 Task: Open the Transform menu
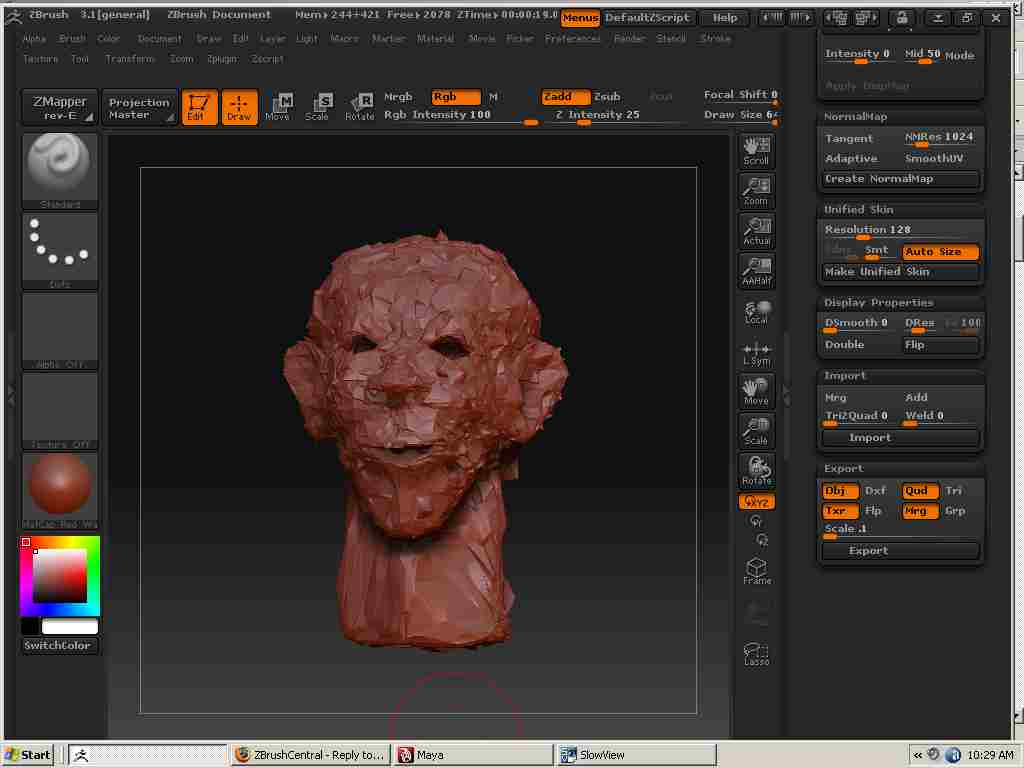tap(130, 59)
